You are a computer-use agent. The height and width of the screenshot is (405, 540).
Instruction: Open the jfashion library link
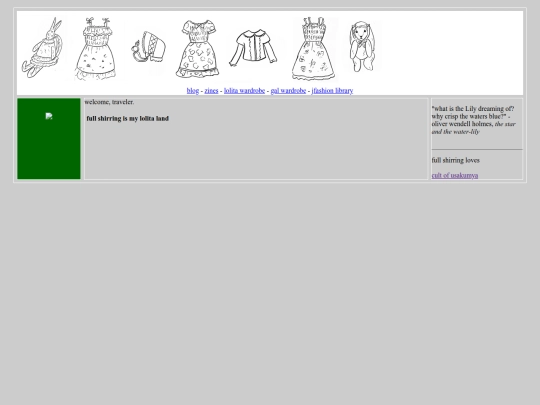pyautogui.click(x=332, y=91)
